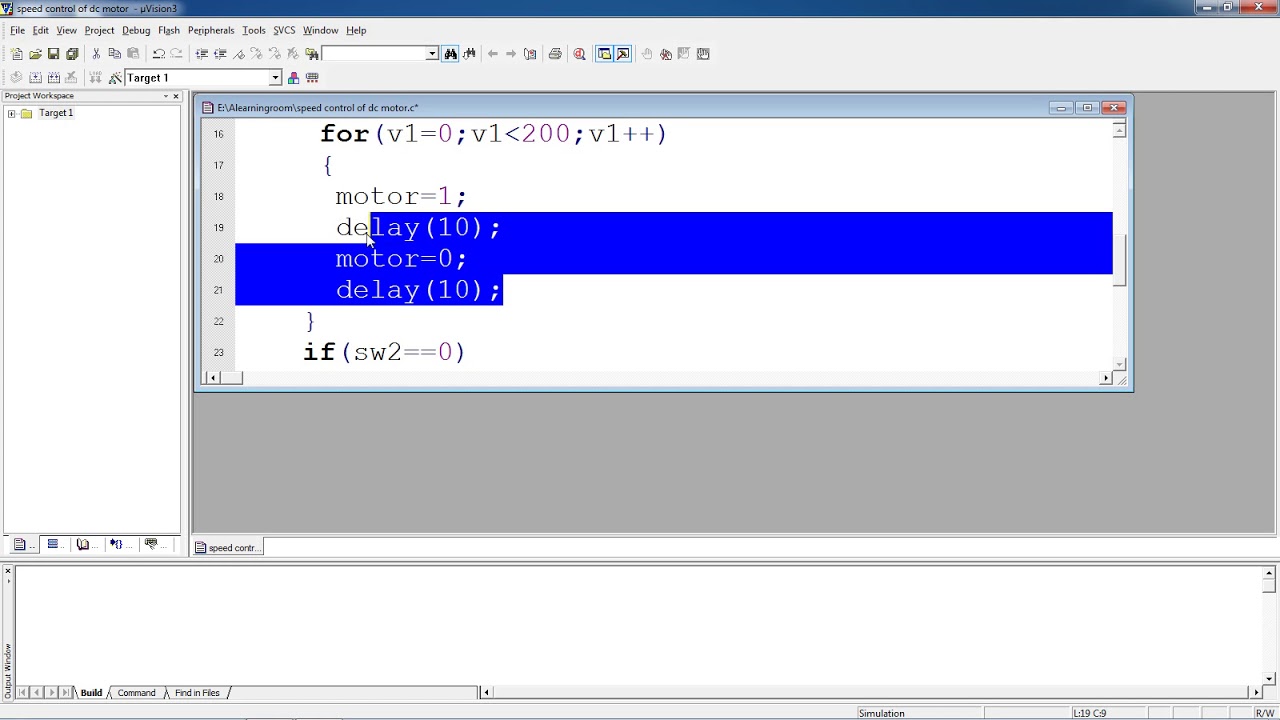
Task: Click the if(sw2==0) code line
Action: [384, 352]
